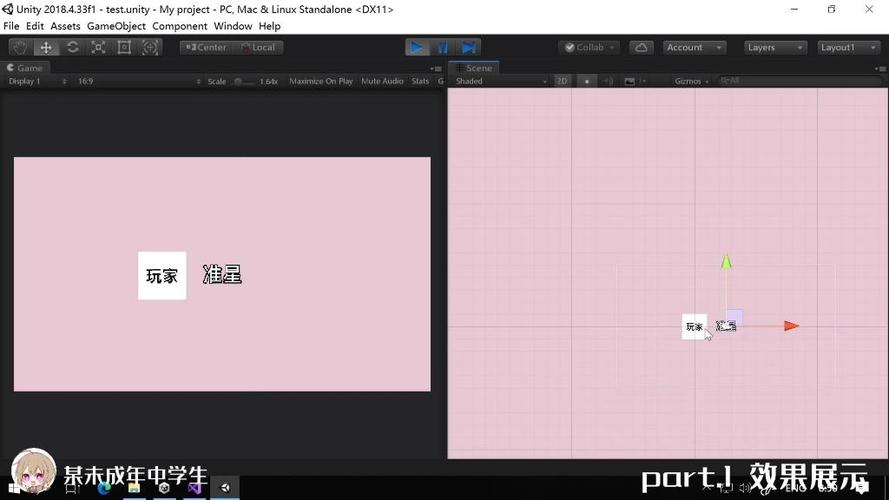The width and height of the screenshot is (889, 500).
Task: Open the Collab dropdown
Action: tap(589, 48)
